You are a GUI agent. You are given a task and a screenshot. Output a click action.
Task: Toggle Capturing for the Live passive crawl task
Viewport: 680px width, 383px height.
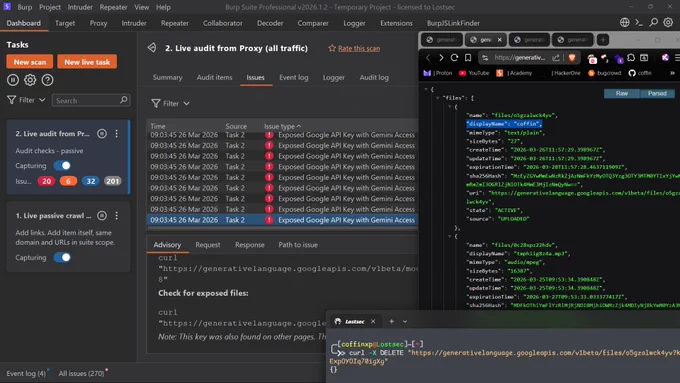tap(62, 257)
